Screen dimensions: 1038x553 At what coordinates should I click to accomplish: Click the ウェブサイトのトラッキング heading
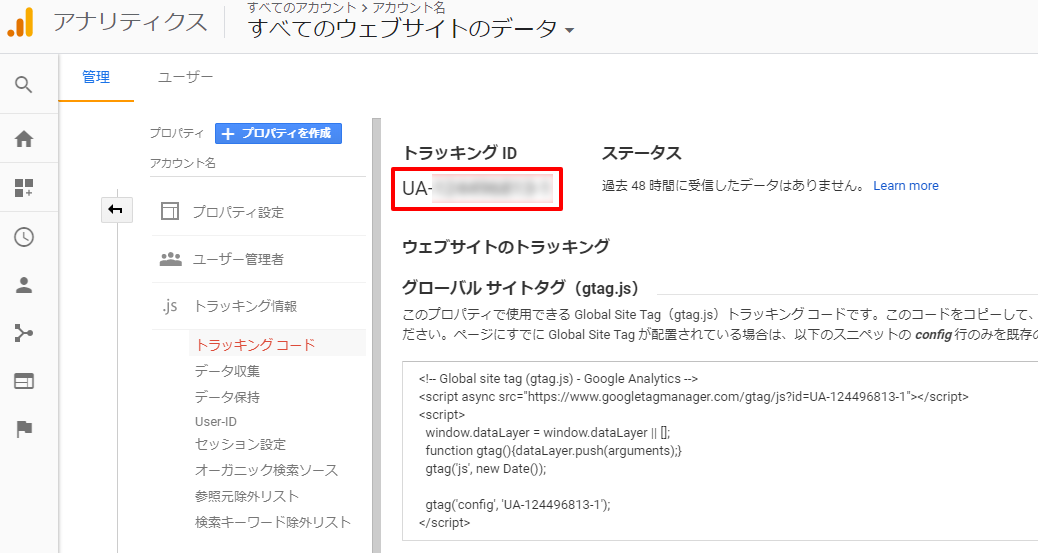pyautogui.click(x=506, y=246)
